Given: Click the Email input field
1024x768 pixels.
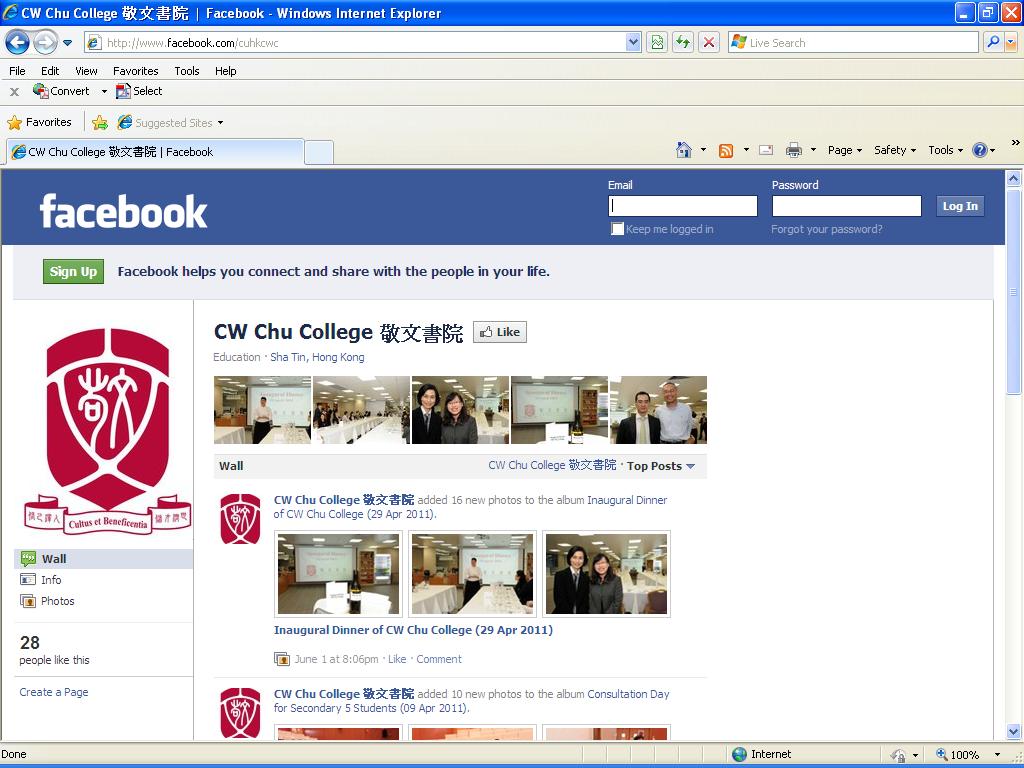Looking at the screenshot, I should (x=682, y=206).
